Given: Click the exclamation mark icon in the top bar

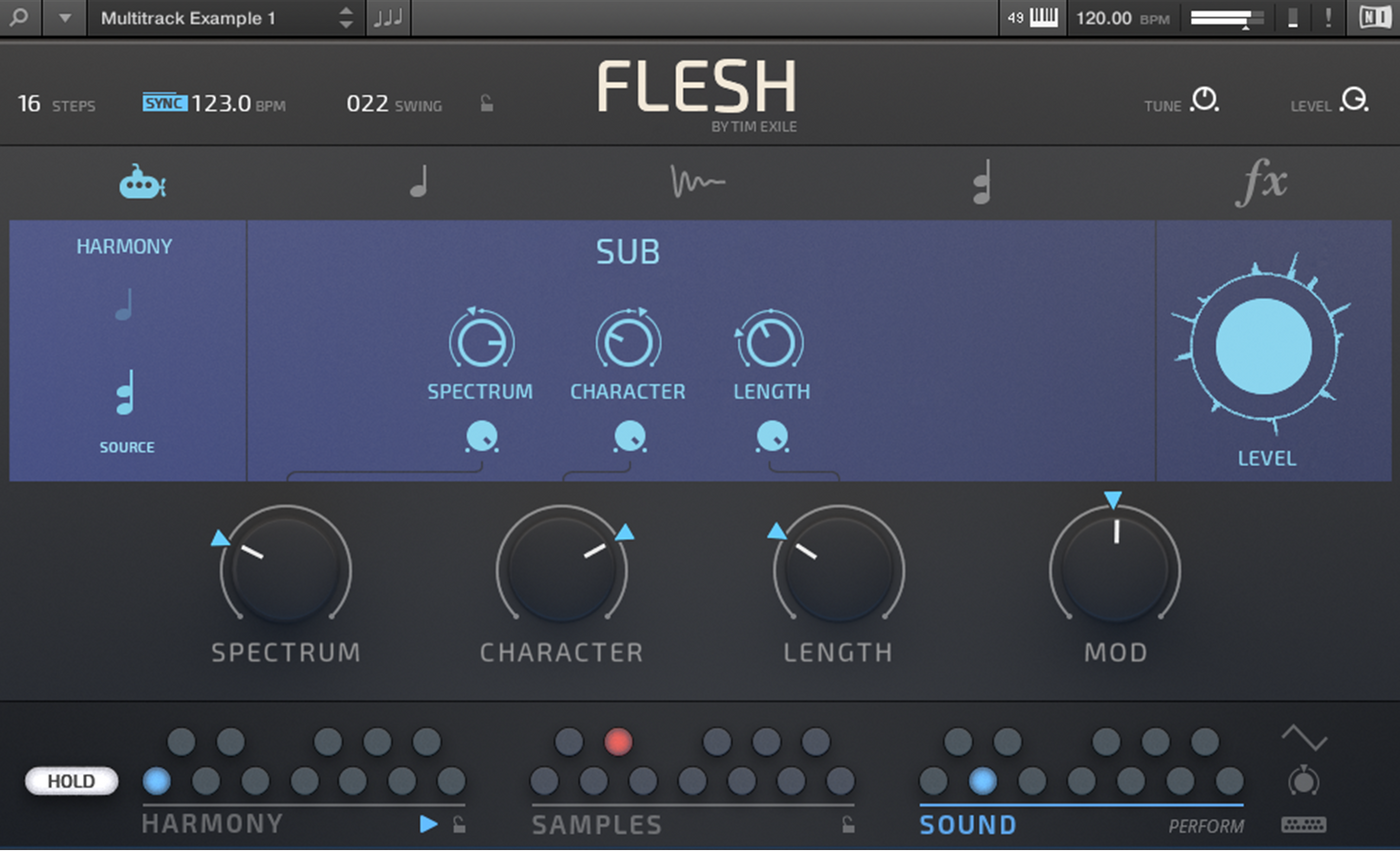Looking at the screenshot, I should 1328,18.
